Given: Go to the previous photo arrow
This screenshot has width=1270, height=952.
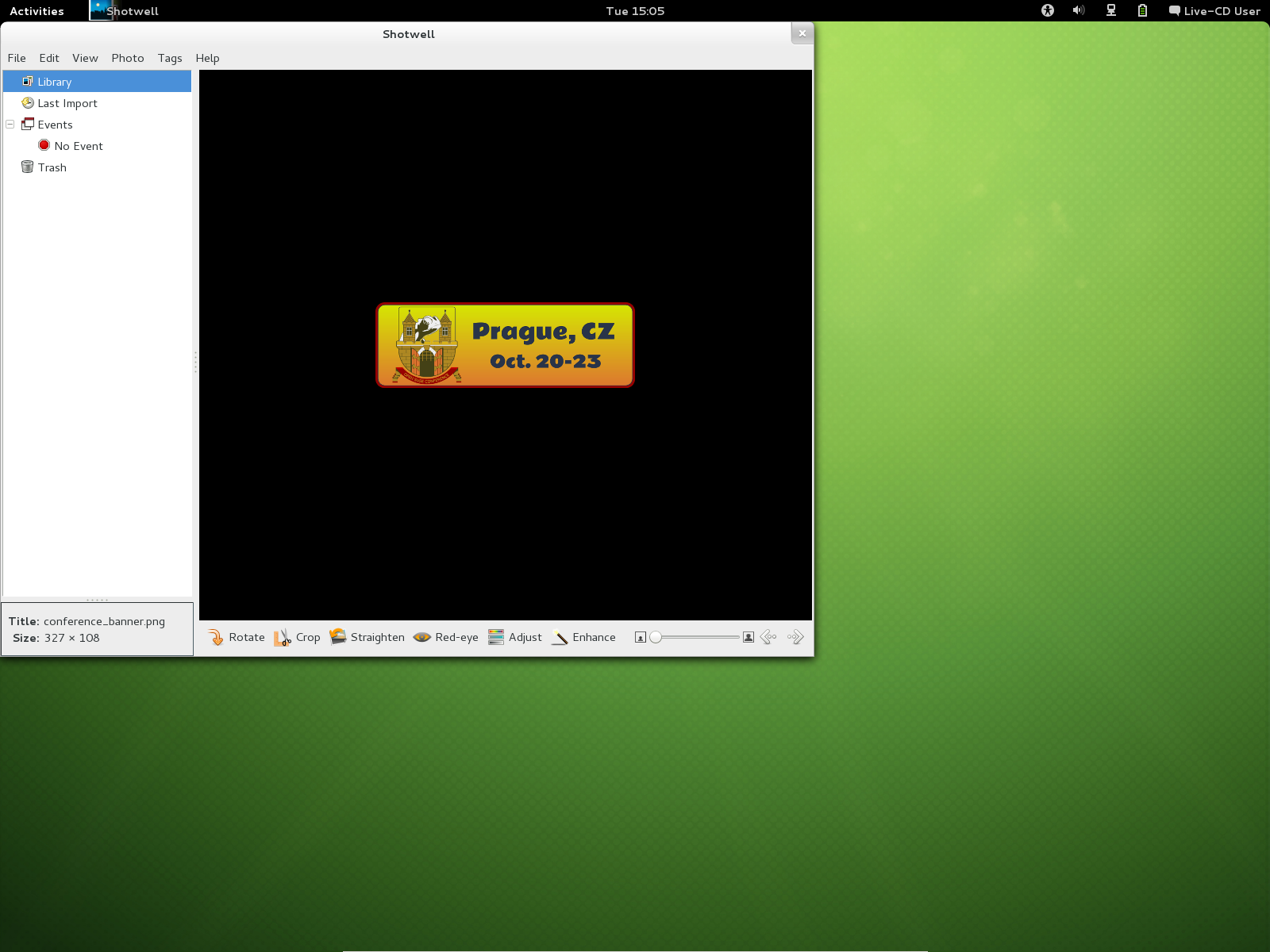Looking at the screenshot, I should 768,638.
